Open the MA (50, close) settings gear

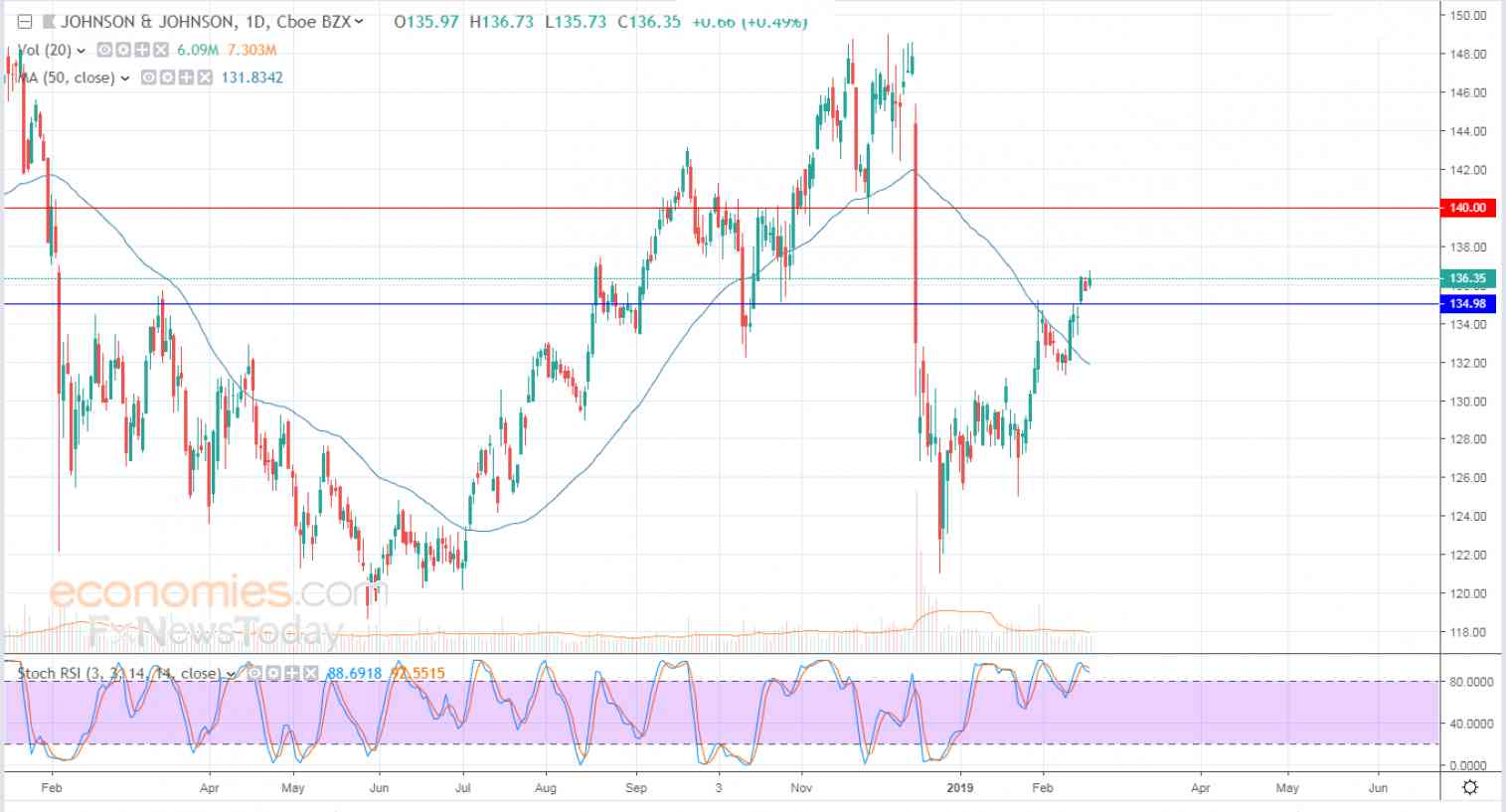169,76
